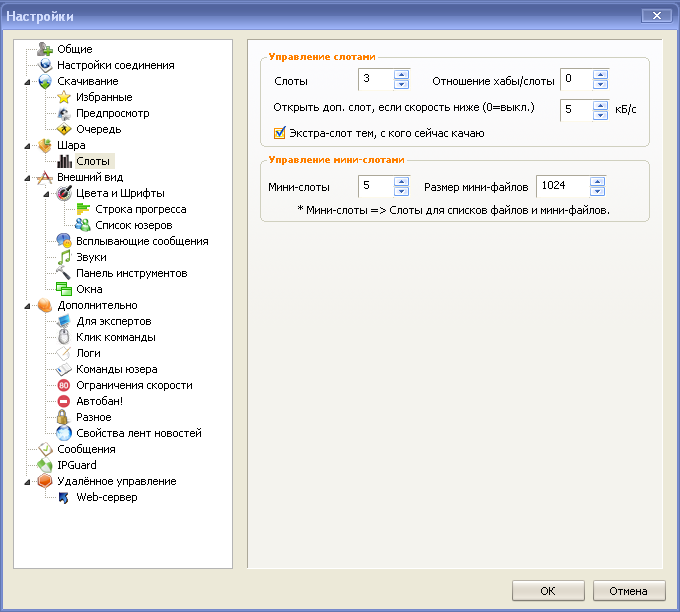Click the Клик комманды mouse icon
This screenshot has height=612, width=680.
point(64,337)
